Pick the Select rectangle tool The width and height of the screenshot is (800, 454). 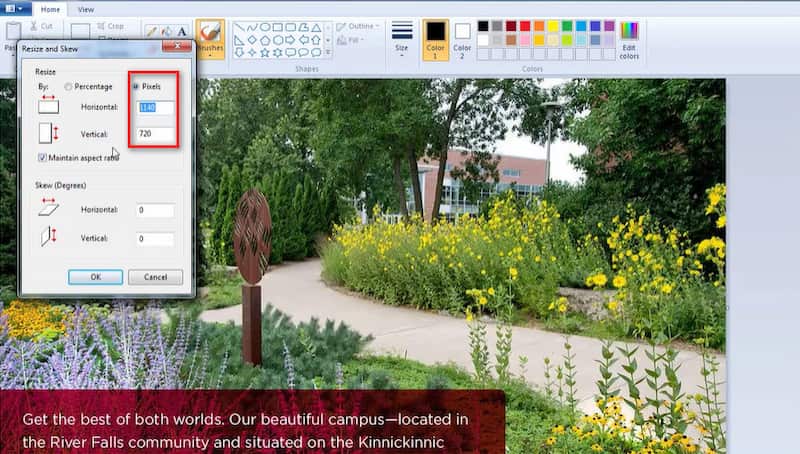[80, 31]
